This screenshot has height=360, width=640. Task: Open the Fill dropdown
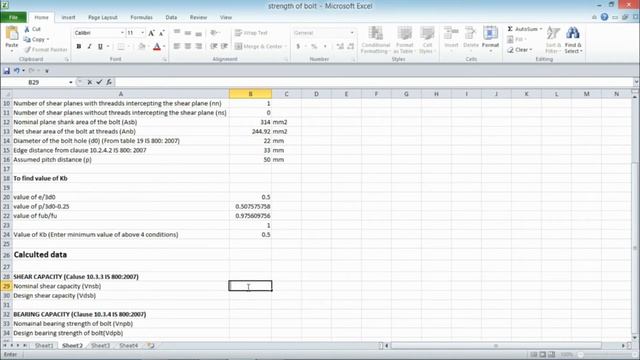(x=516, y=39)
